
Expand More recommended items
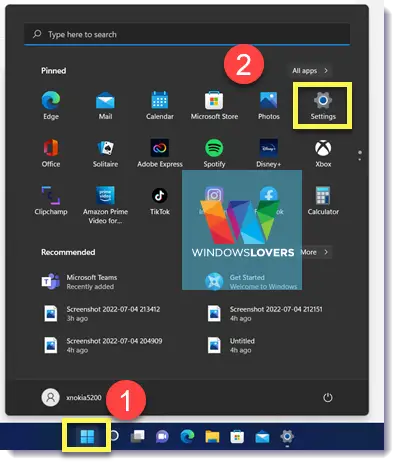click(315, 252)
